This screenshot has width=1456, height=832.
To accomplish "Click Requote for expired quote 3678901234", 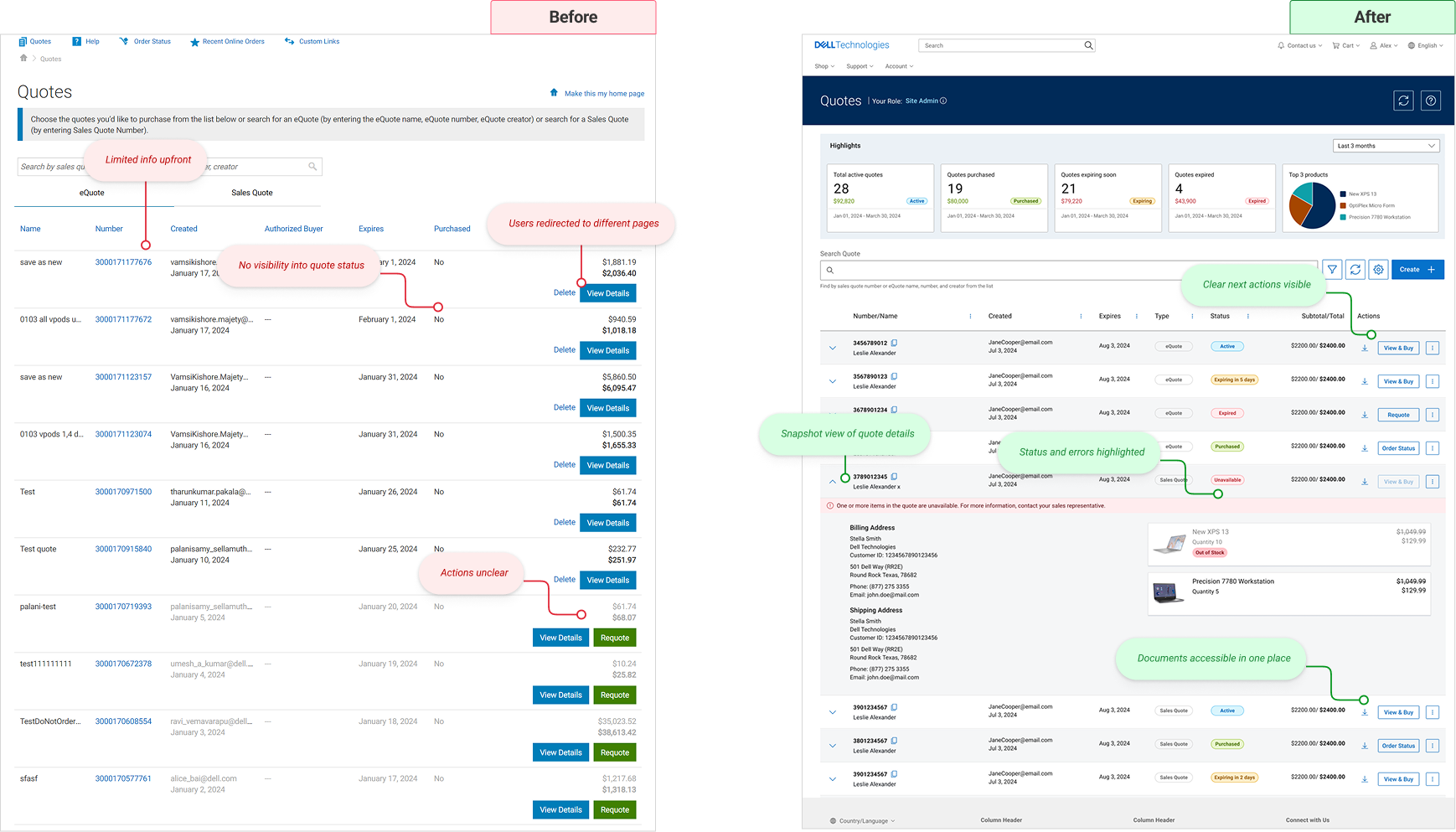I will tap(1398, 415).
